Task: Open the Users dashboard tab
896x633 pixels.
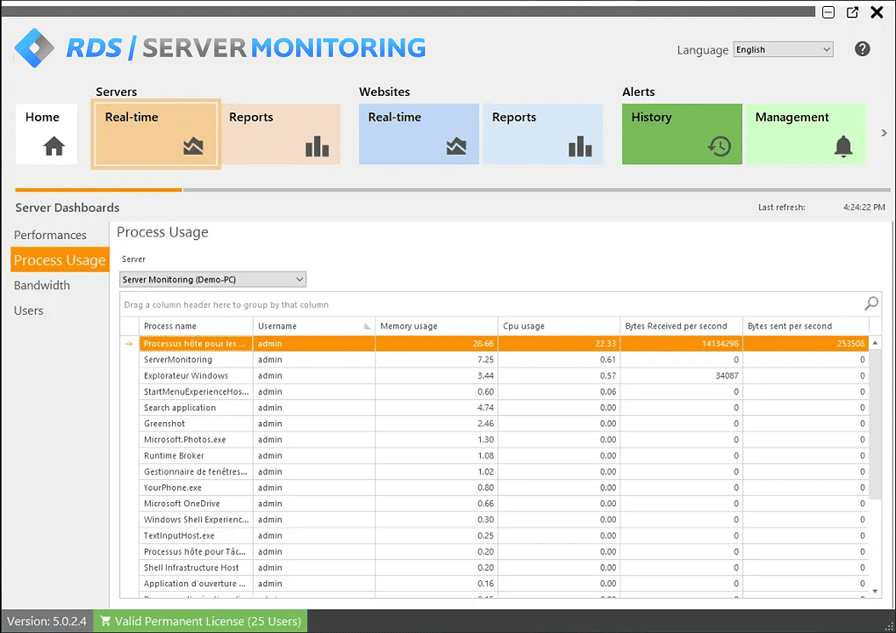Action: 29,310
